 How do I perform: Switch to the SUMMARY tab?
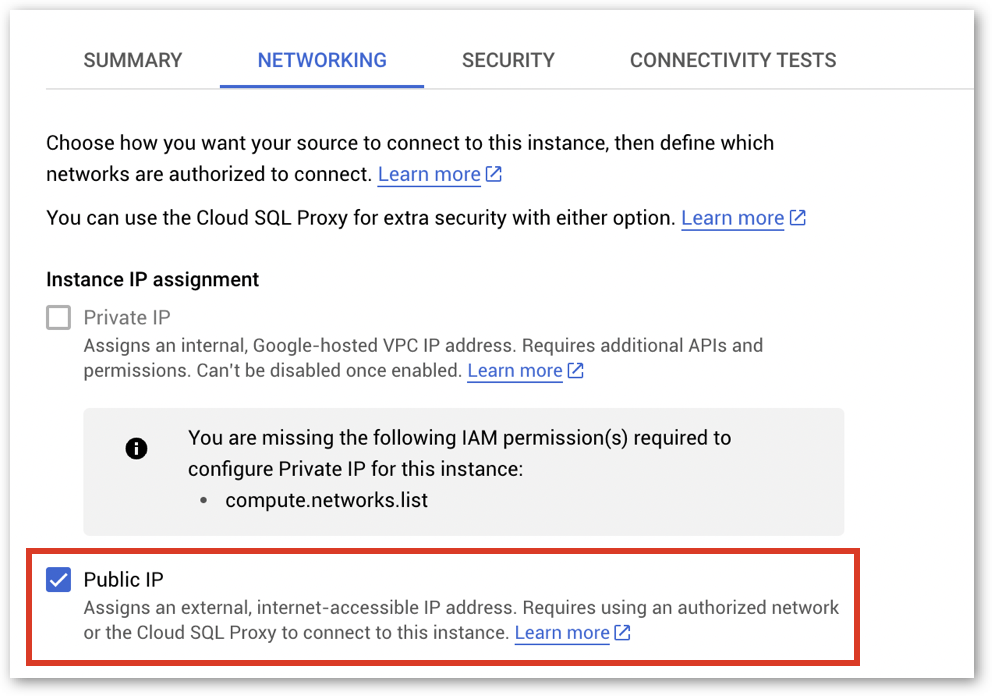[133, 60]
